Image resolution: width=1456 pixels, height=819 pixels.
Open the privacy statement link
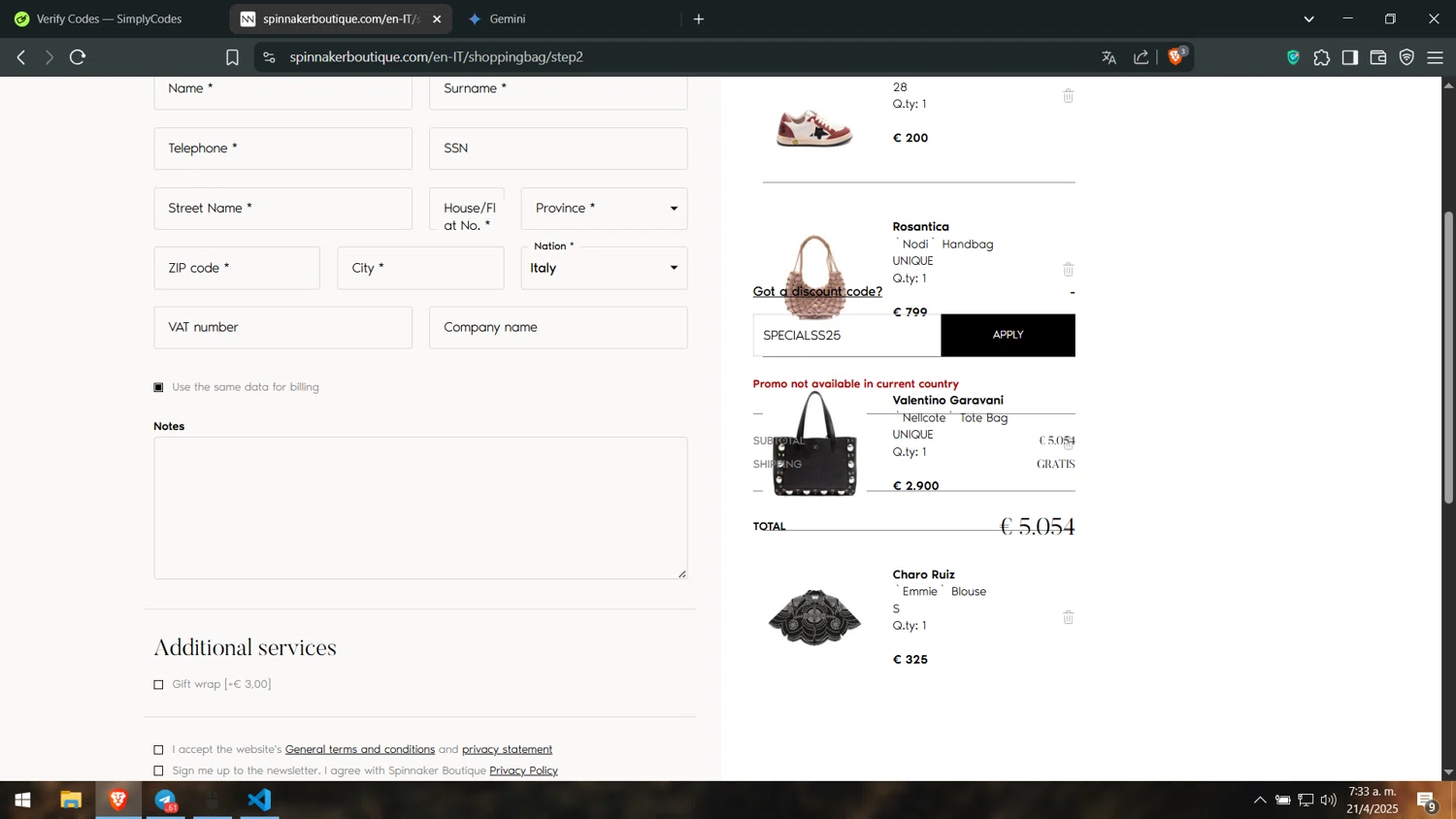(507, 749)
